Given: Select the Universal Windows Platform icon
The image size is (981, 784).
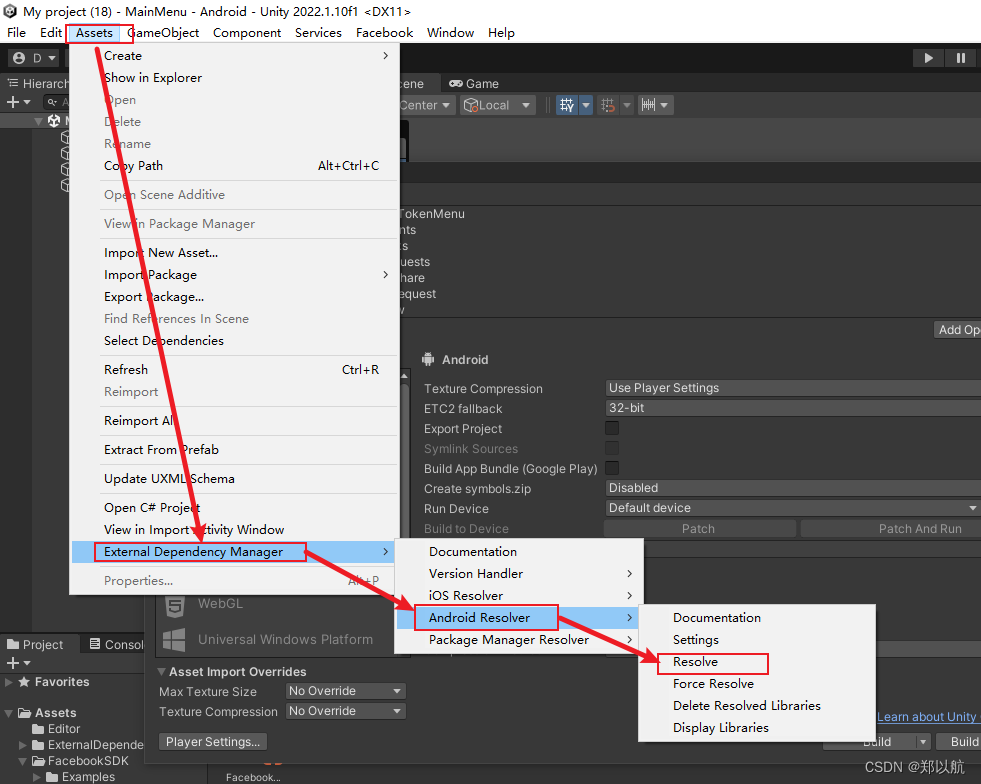Looking at the screenshot, I should 174,640.
